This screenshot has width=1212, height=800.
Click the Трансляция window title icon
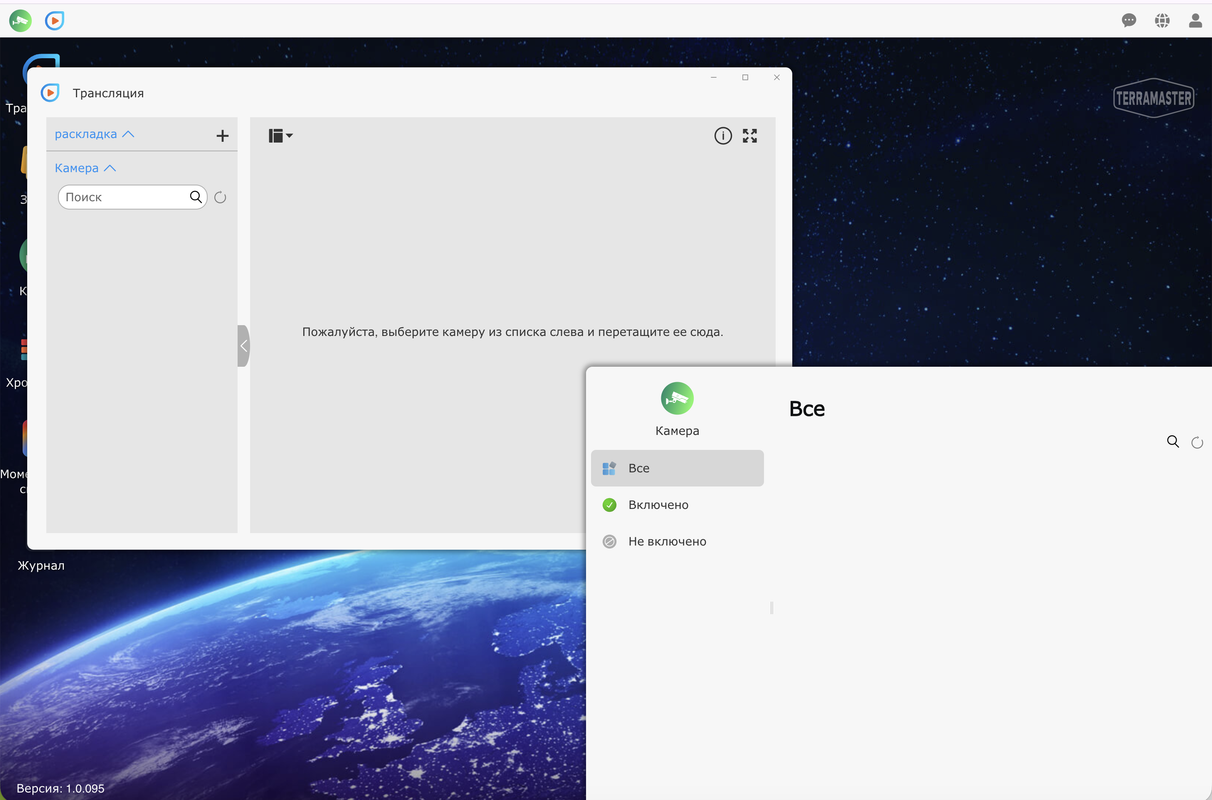(x=50, y=93)
